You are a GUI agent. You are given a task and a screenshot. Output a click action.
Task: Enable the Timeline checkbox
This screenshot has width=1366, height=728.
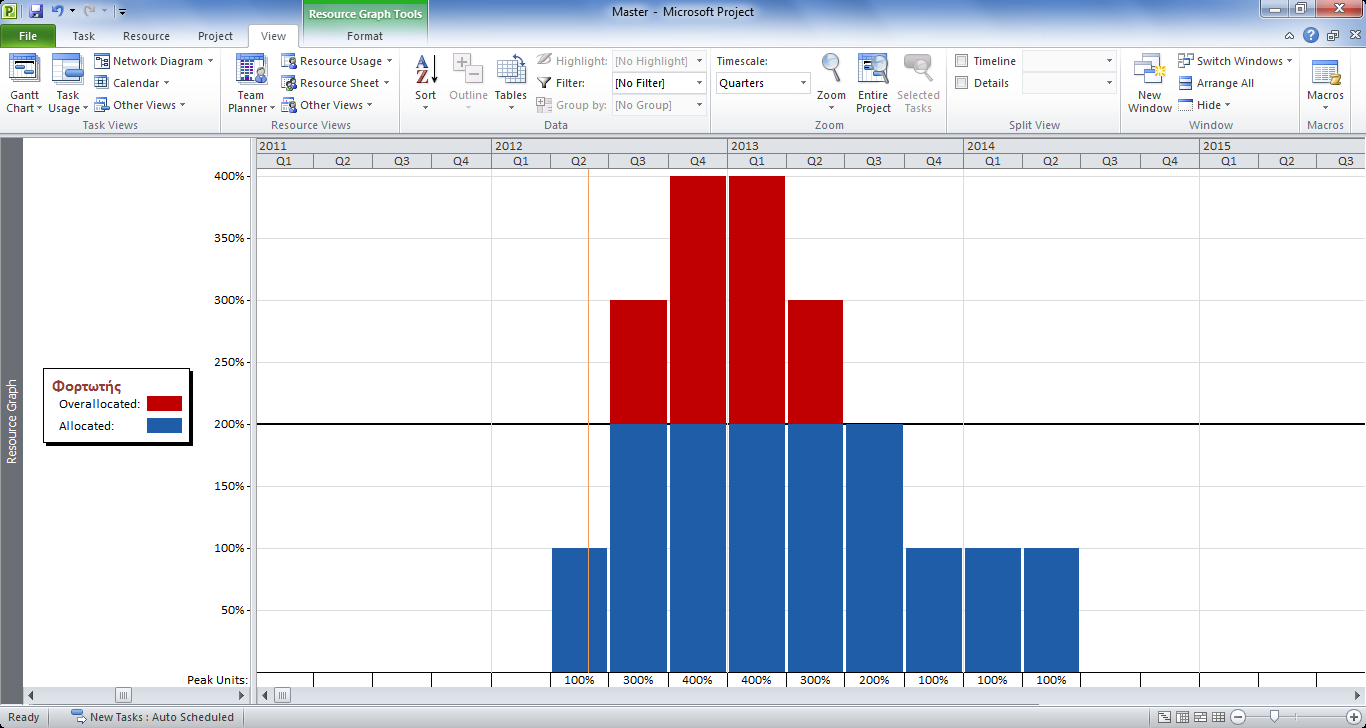pos(962,61)
